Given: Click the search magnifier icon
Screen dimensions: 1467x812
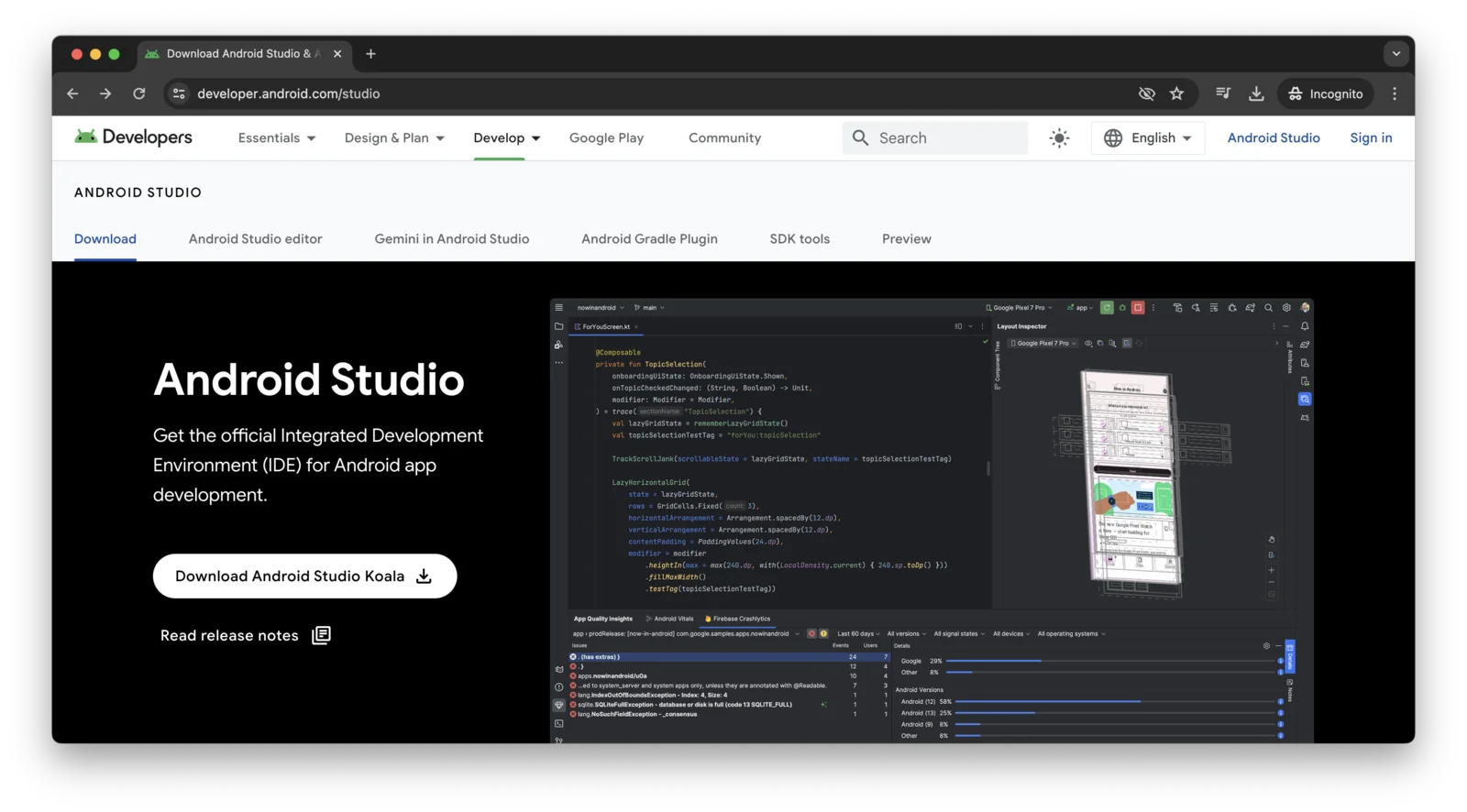Looking at the screenshot, I should (x=860, y=137).
